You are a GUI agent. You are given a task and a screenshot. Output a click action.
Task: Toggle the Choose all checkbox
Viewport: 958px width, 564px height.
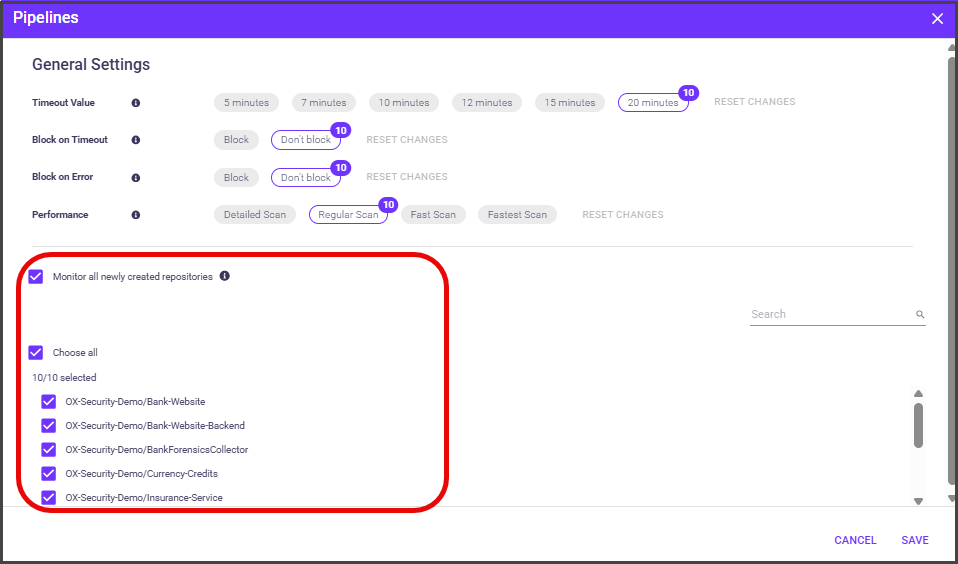tap(36, 353)
